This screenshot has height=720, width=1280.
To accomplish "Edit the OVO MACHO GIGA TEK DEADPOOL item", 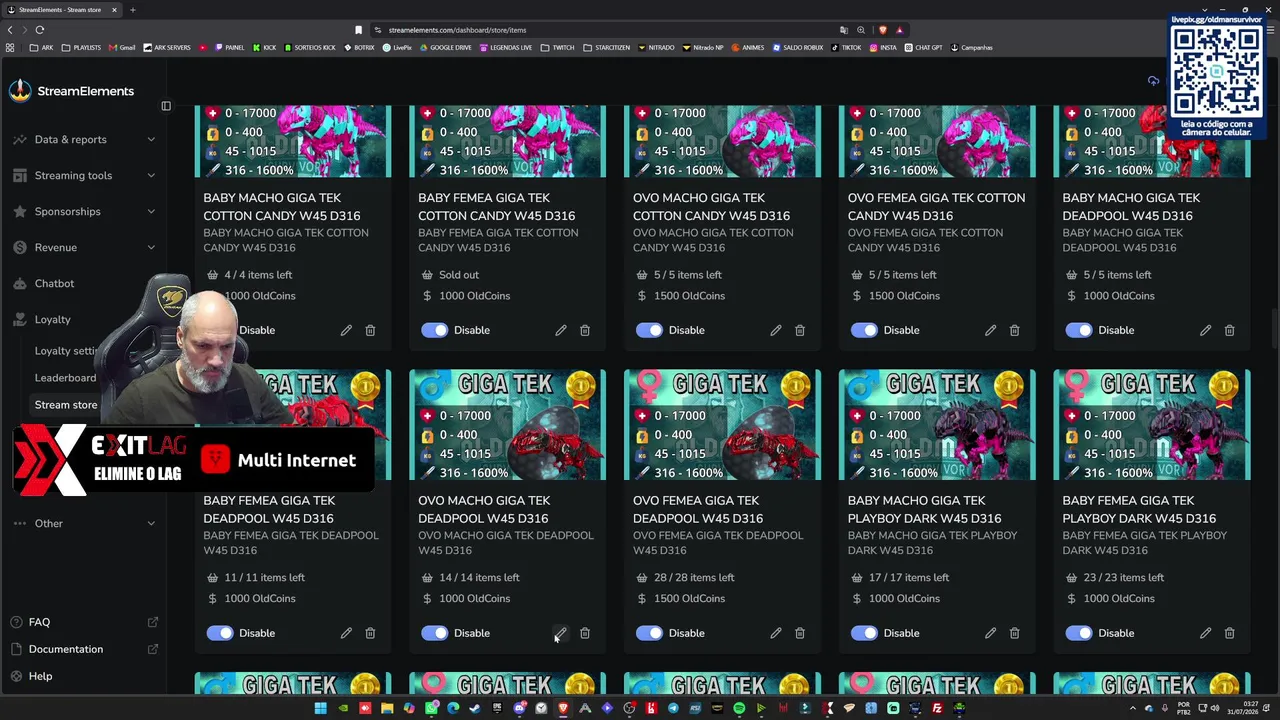I will tap(561, 633).
